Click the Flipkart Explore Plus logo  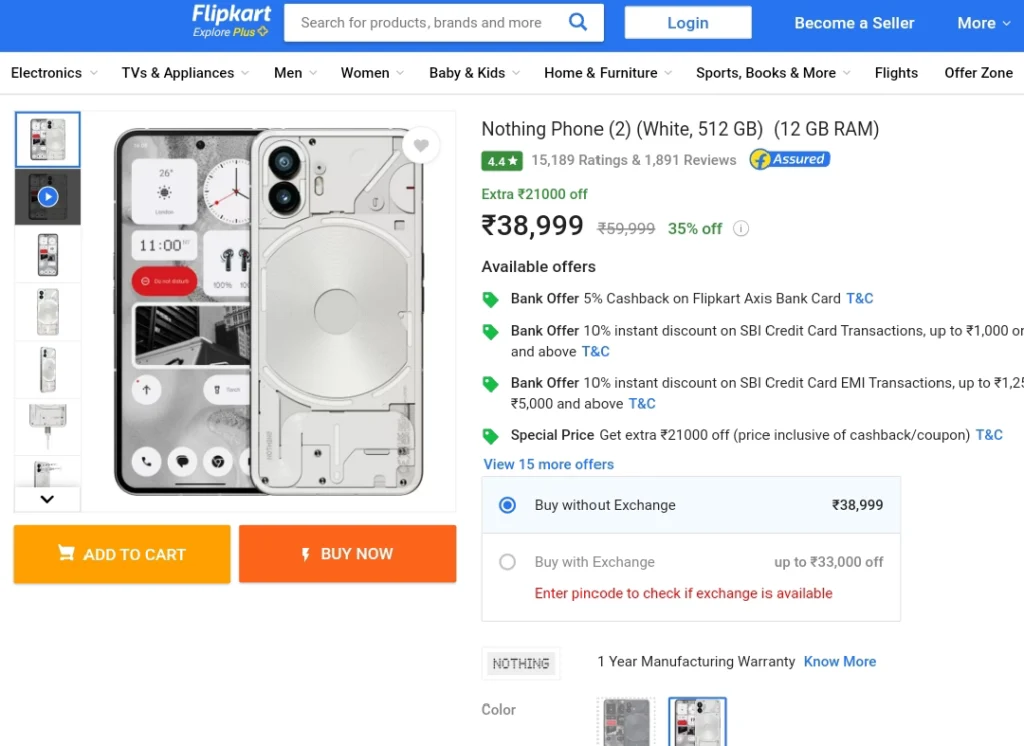pyautogui.click(x=231, y=22)
